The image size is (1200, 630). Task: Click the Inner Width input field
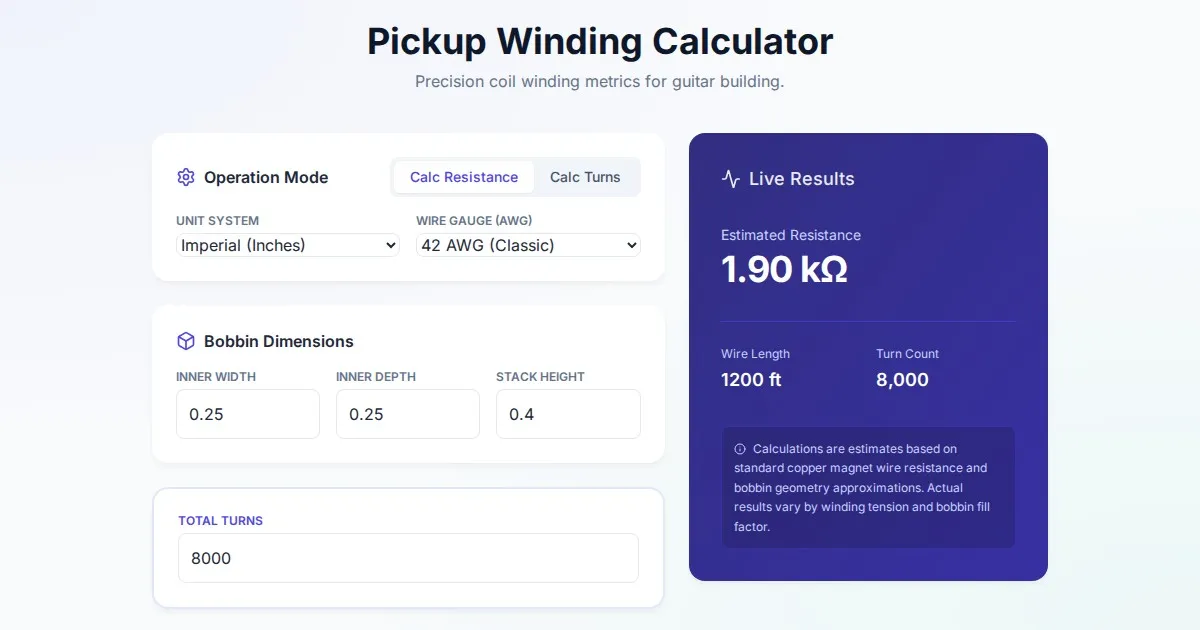247,414
